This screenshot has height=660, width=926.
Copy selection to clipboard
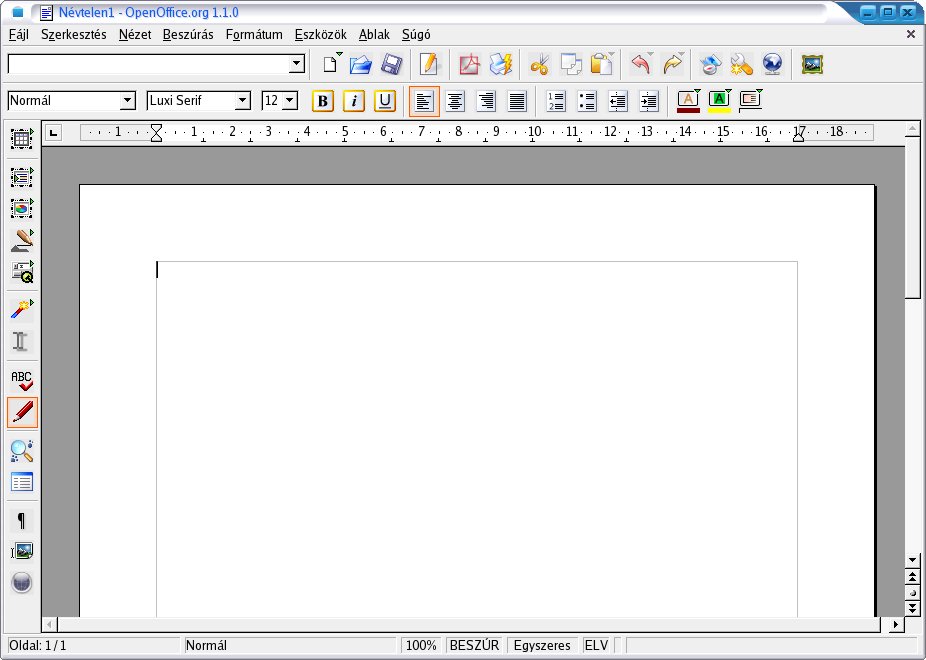point(570,64)
